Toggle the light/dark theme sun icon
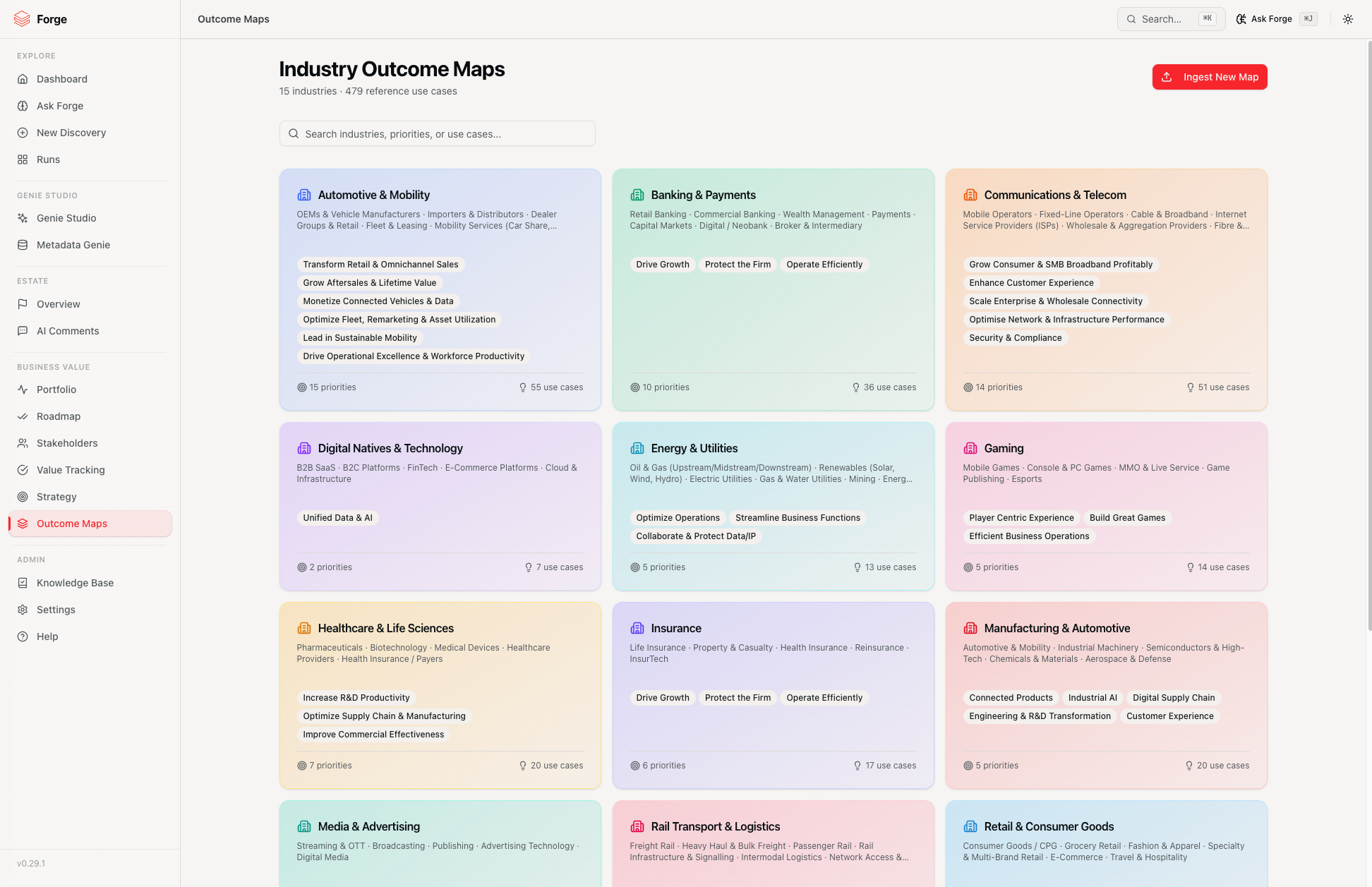Image resolution: width=1372 pixels, height=887 pixels. pos(1348,19)
